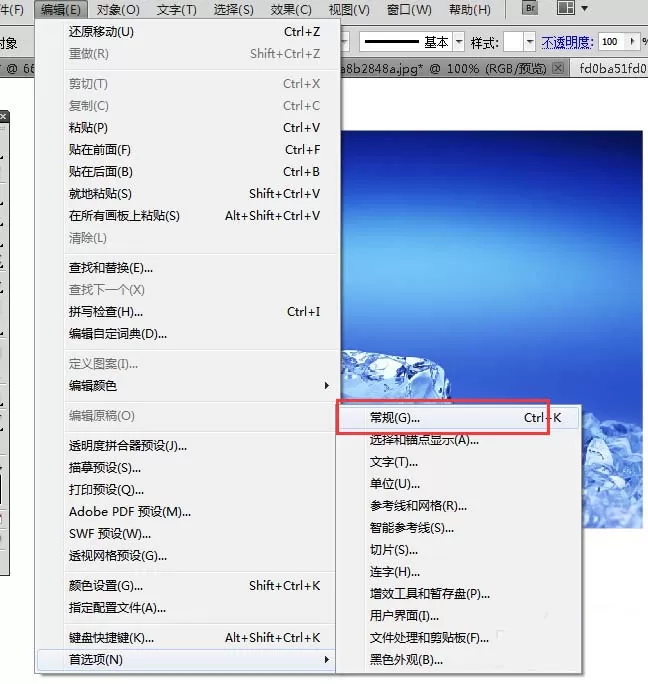Expand the 首选项(N) submenu
The height and width of the screenshot is (684, 648).
[x=186, y=660]
